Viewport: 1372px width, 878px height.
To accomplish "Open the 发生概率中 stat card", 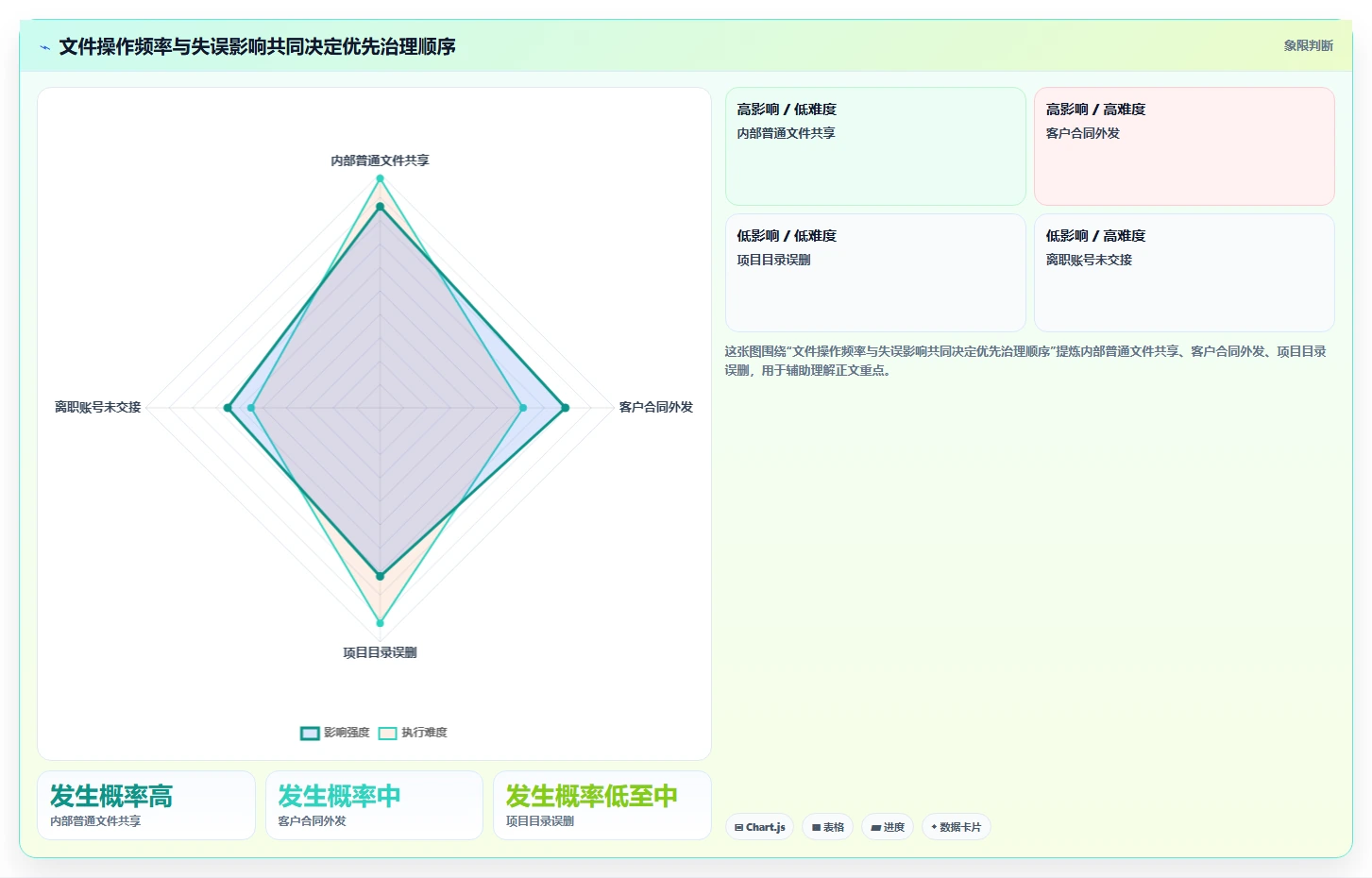I will click(x=374, y=805).
